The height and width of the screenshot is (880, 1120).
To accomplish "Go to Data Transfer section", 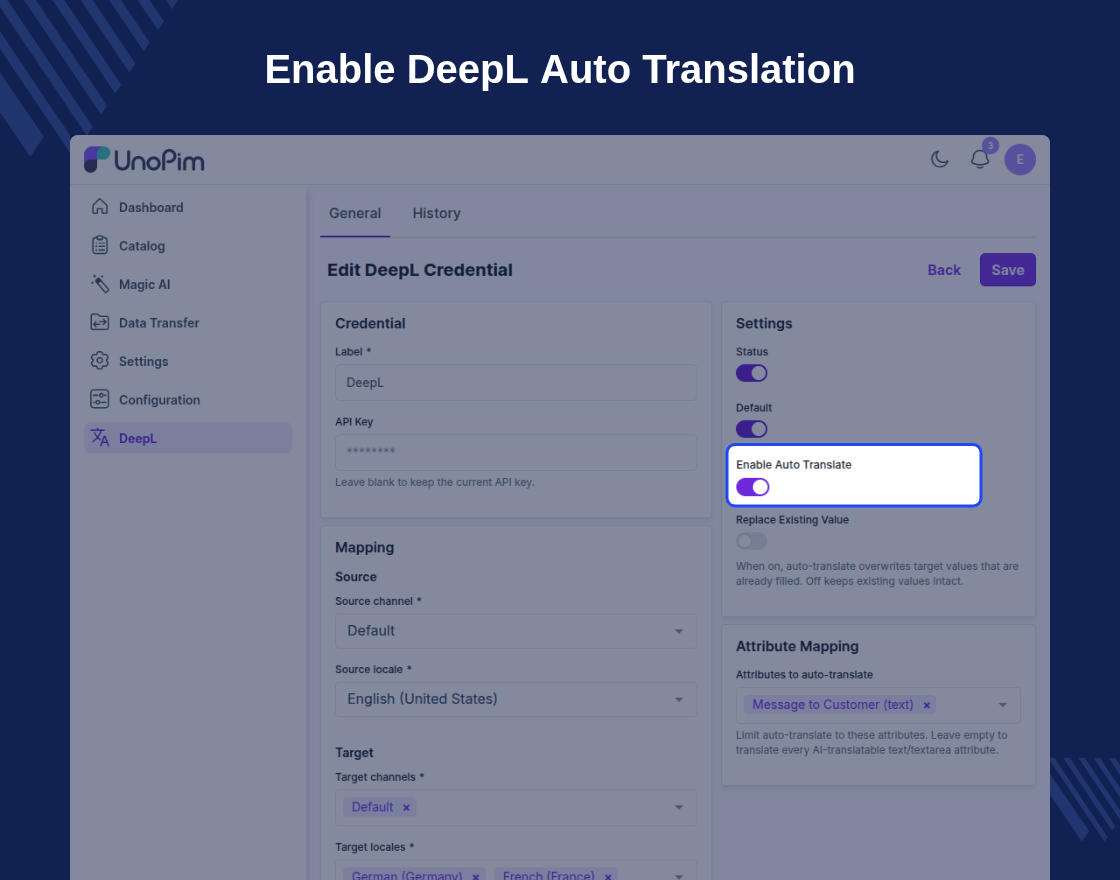I will click(188, 323).
